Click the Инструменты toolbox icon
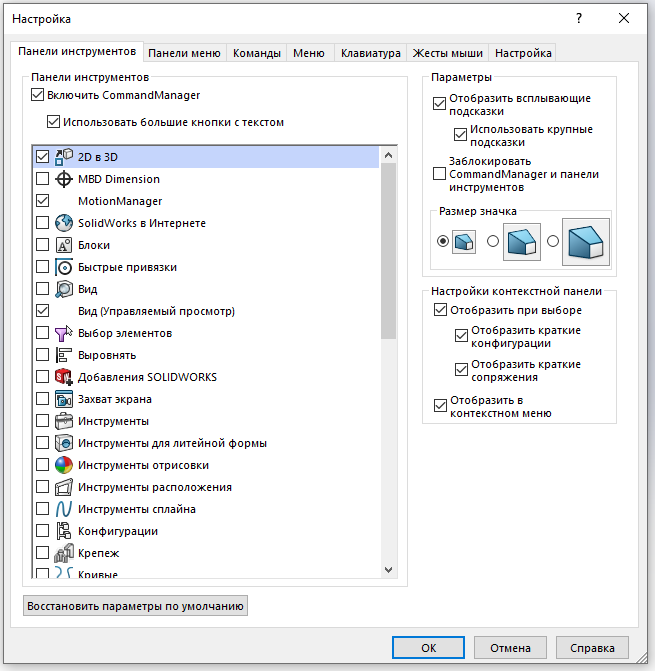 pos(64,421)
